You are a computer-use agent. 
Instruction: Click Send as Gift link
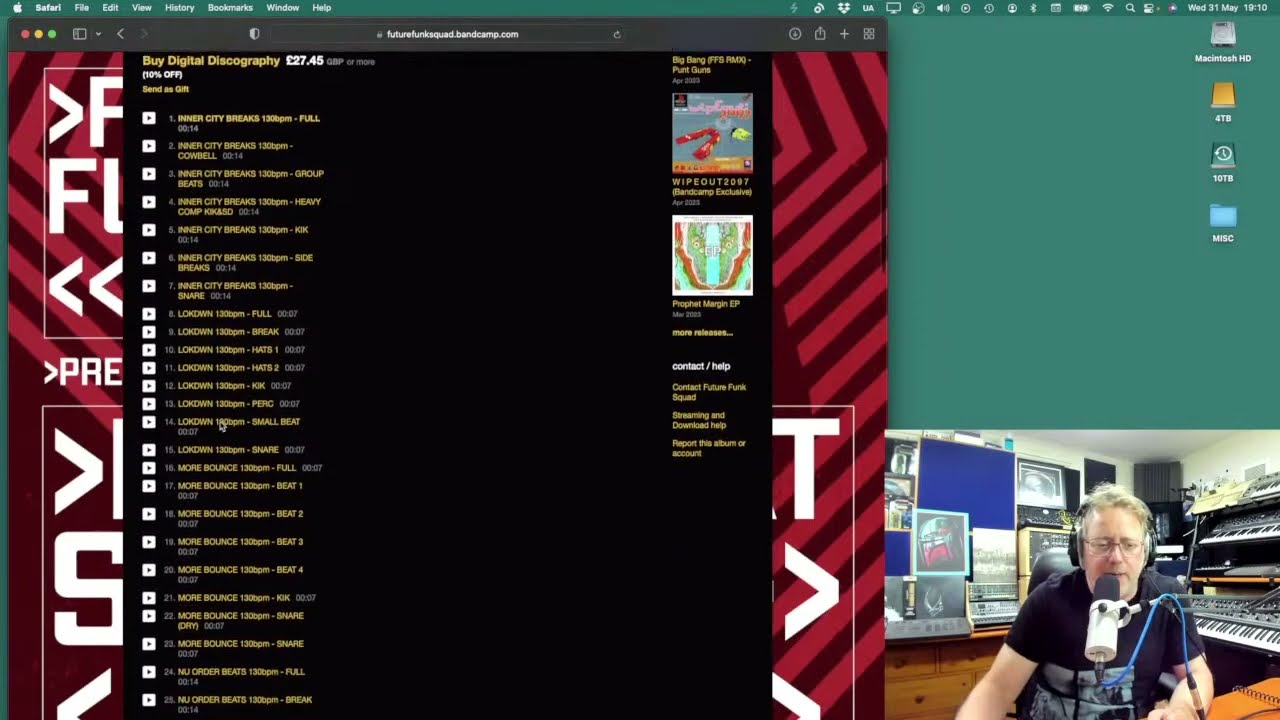click(165, 89)
